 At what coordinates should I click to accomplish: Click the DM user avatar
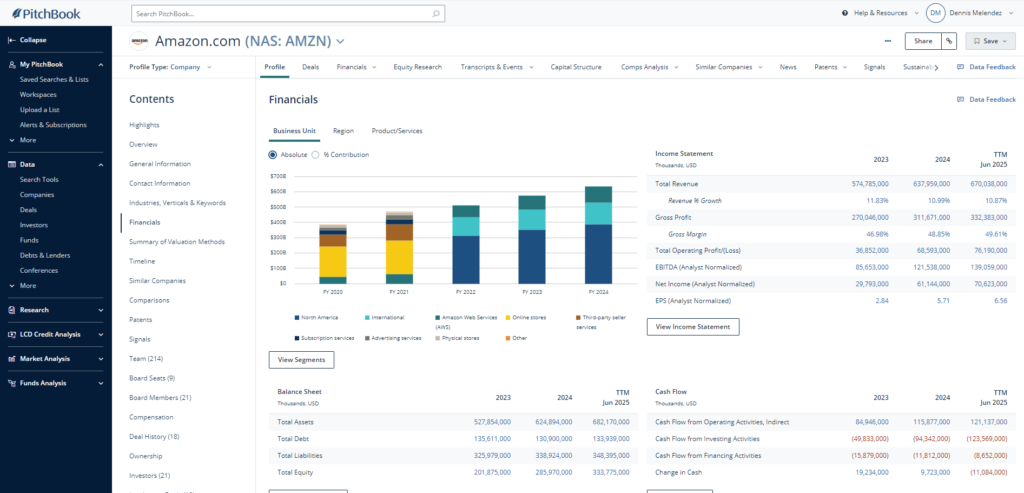click(x=935, y=13)
